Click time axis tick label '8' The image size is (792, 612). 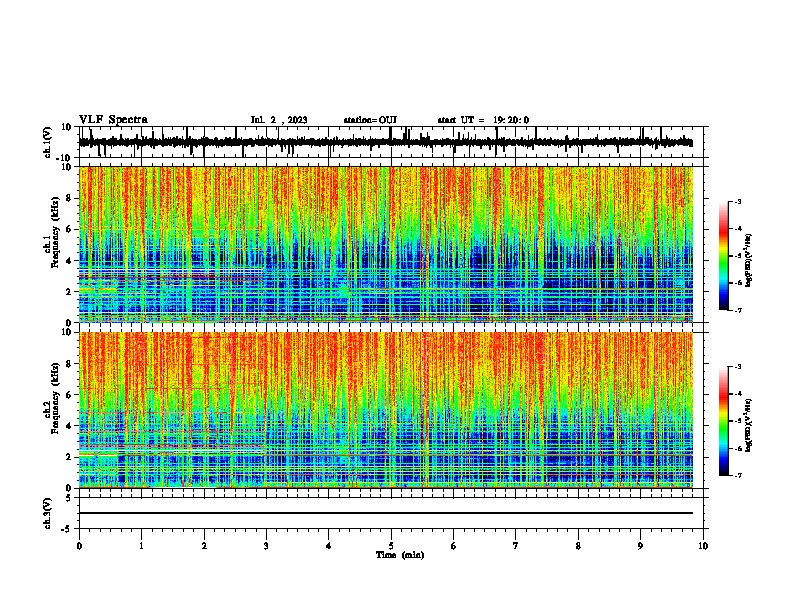pos(578,546)
